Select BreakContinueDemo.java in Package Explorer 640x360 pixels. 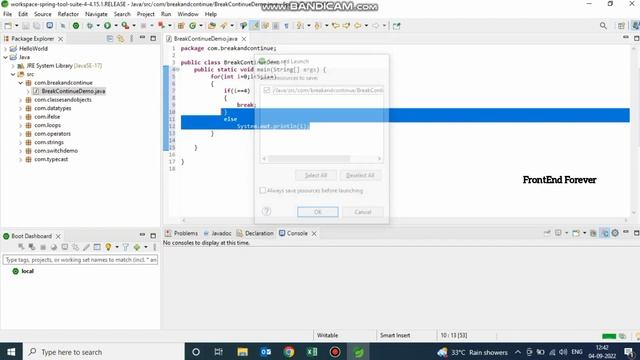click(x=73, y=91)
